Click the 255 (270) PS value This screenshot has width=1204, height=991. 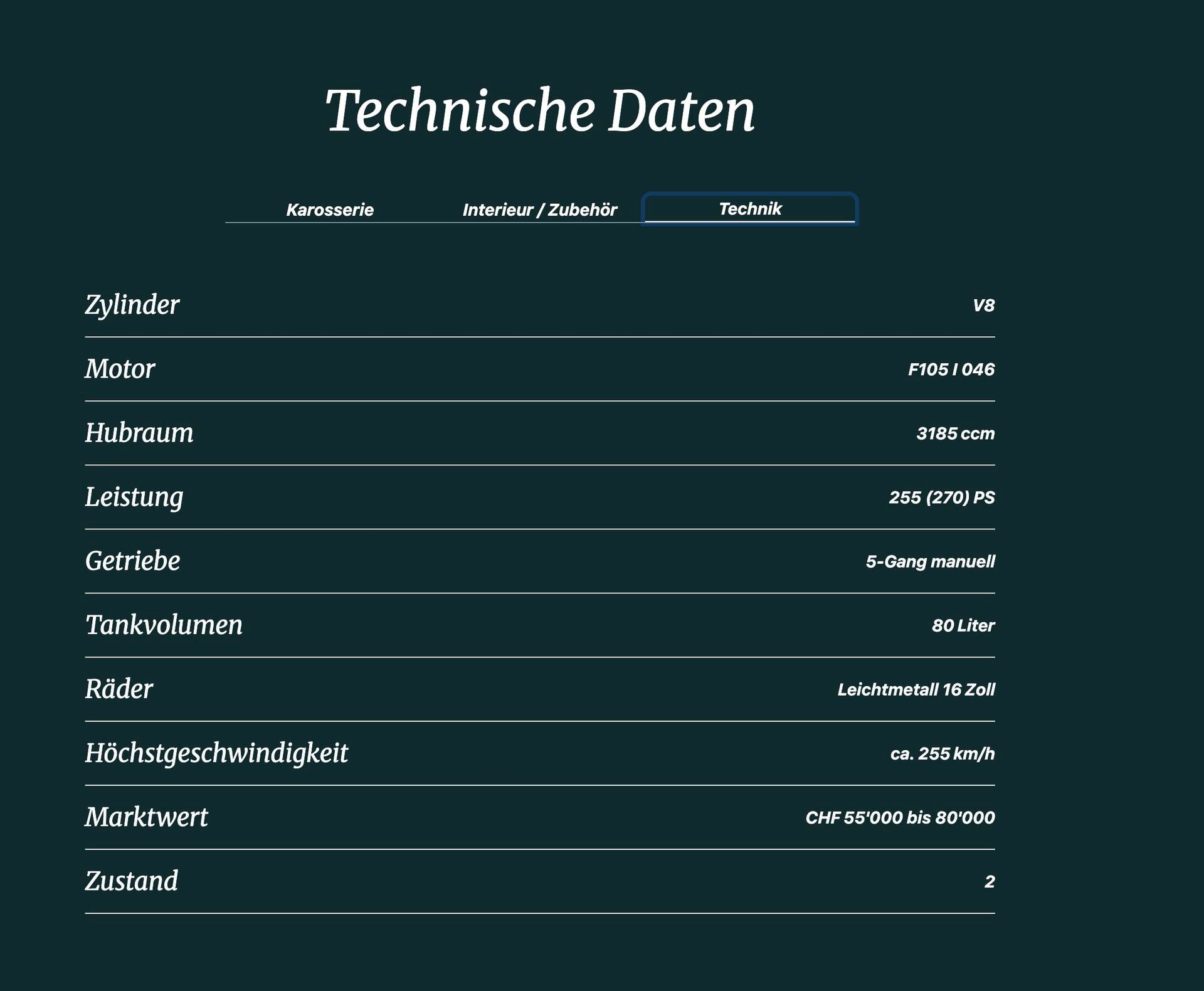941,497
